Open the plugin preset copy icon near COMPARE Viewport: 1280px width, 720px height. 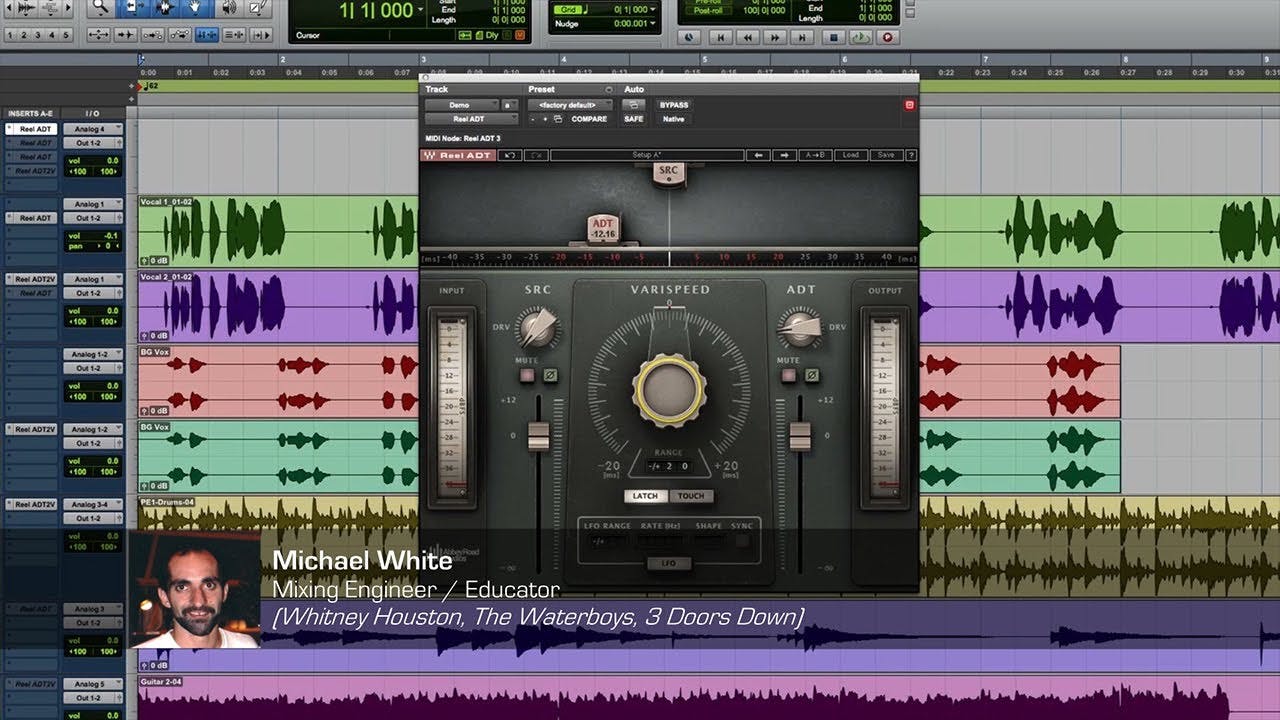(559, 119)
